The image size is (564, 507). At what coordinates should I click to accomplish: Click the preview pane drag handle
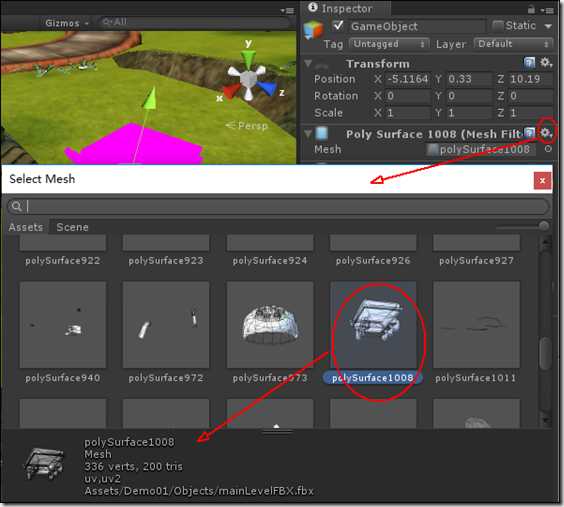coord(277,431)
